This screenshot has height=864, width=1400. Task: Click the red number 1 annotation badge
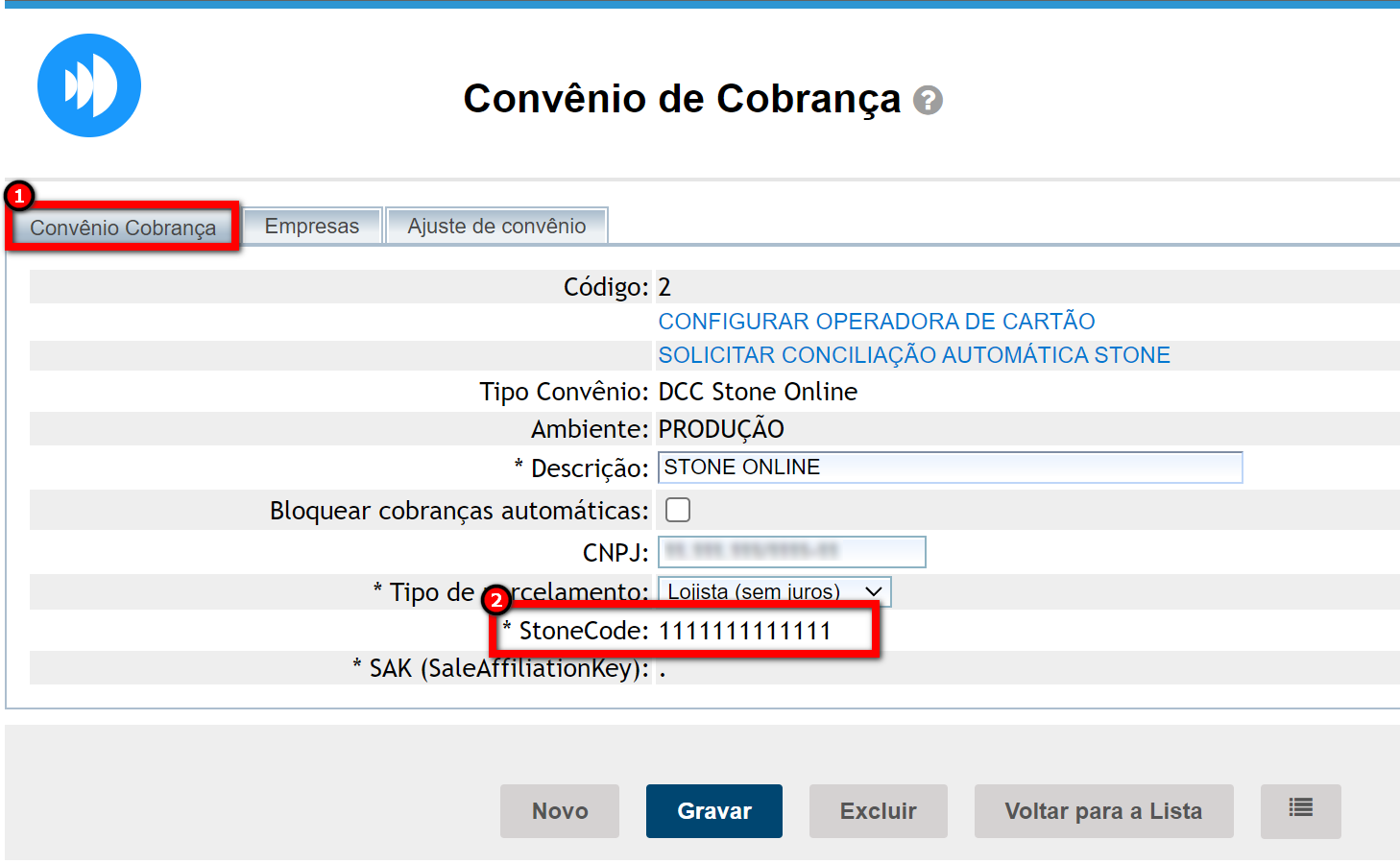[x=19, y=196]
